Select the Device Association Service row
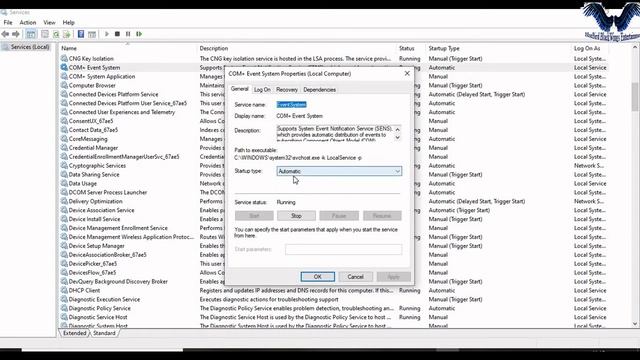This screenshot has width=640, height=360. 333,210
